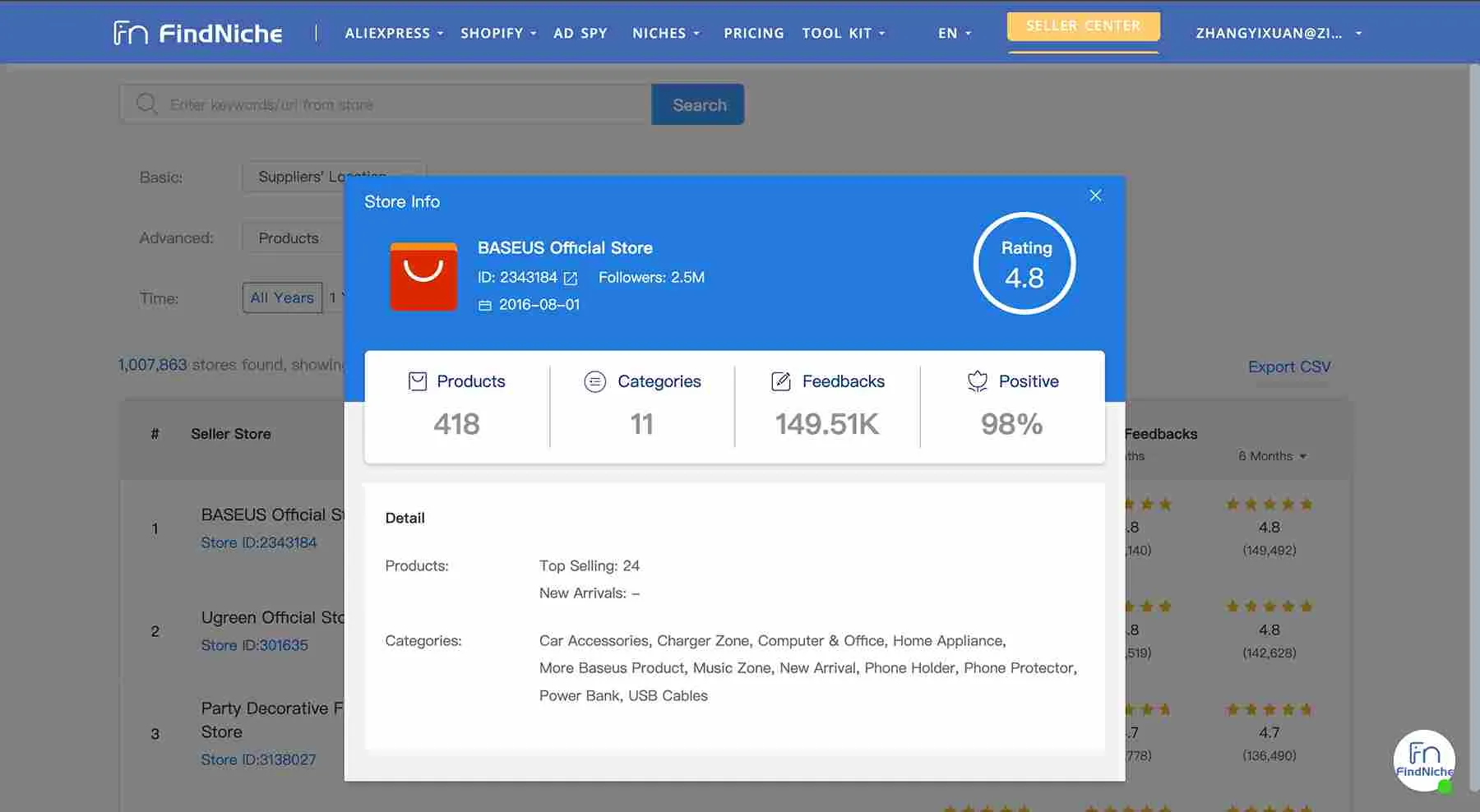
Task: Select the Categories list icon in the modal
Action: (594, 381)
